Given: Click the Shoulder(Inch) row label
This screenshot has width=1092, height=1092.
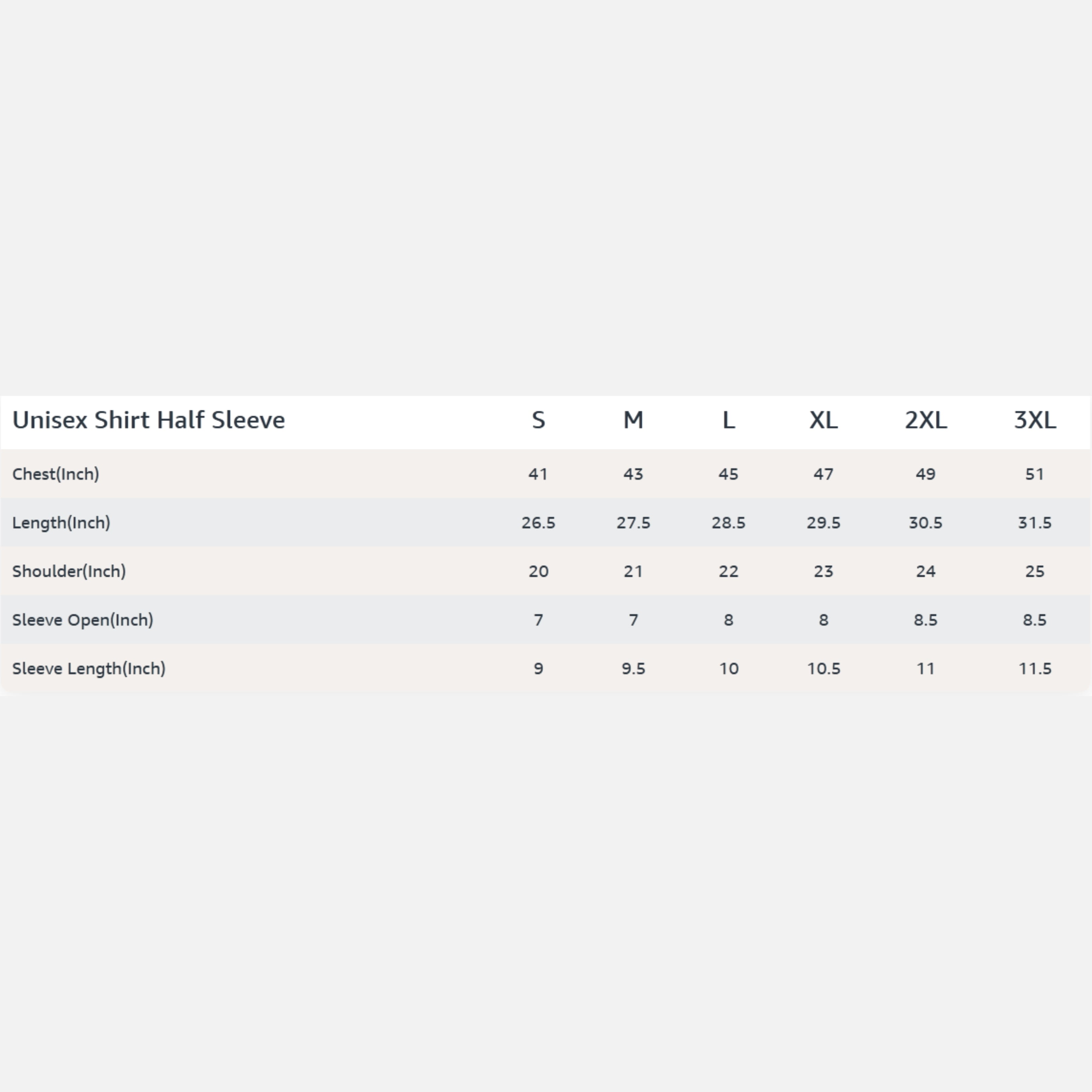Looking at the screenshot, I should 69,571.
